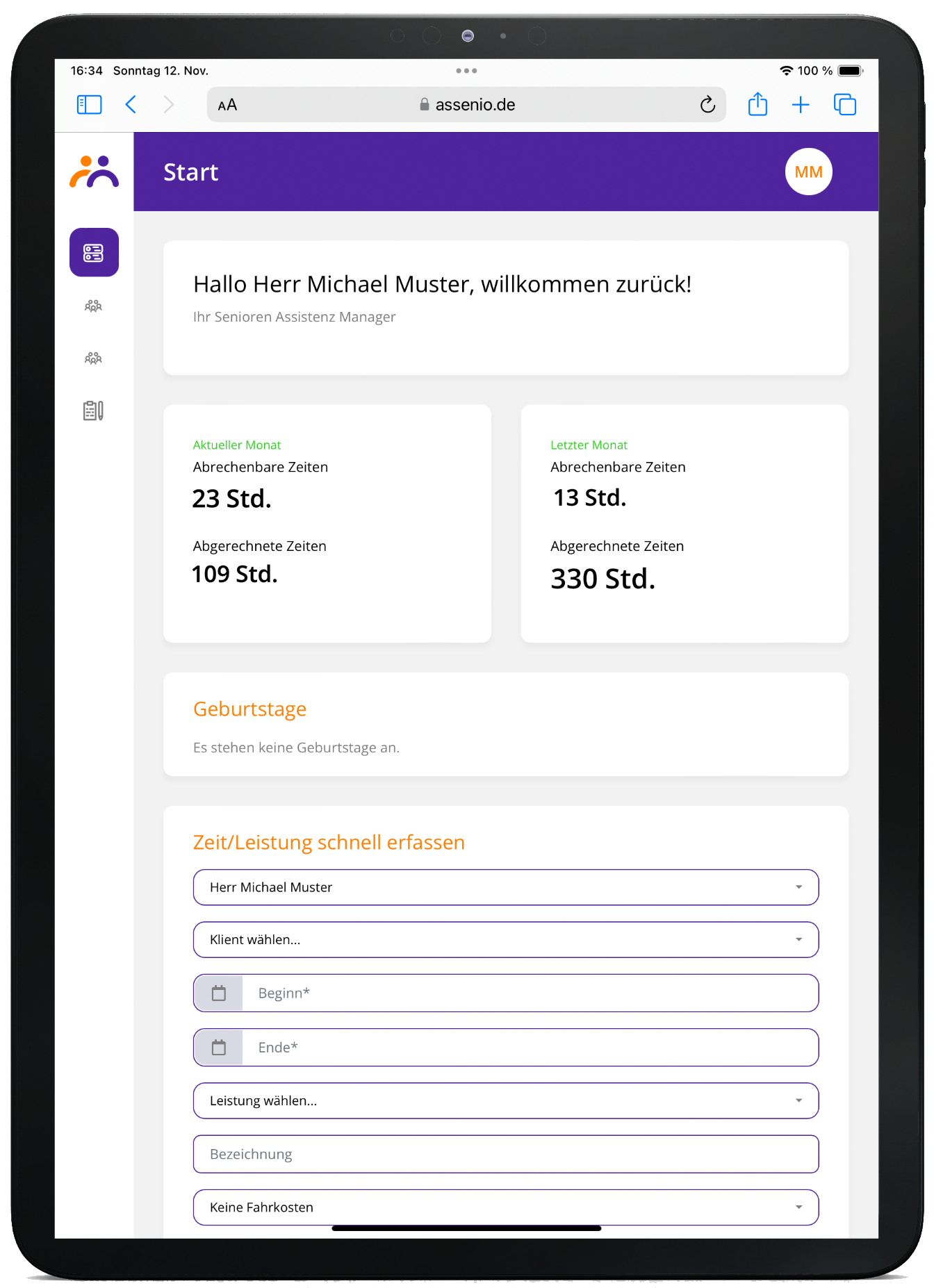
Task: Open the first people group sidebar icon
Action: [93, 306]
